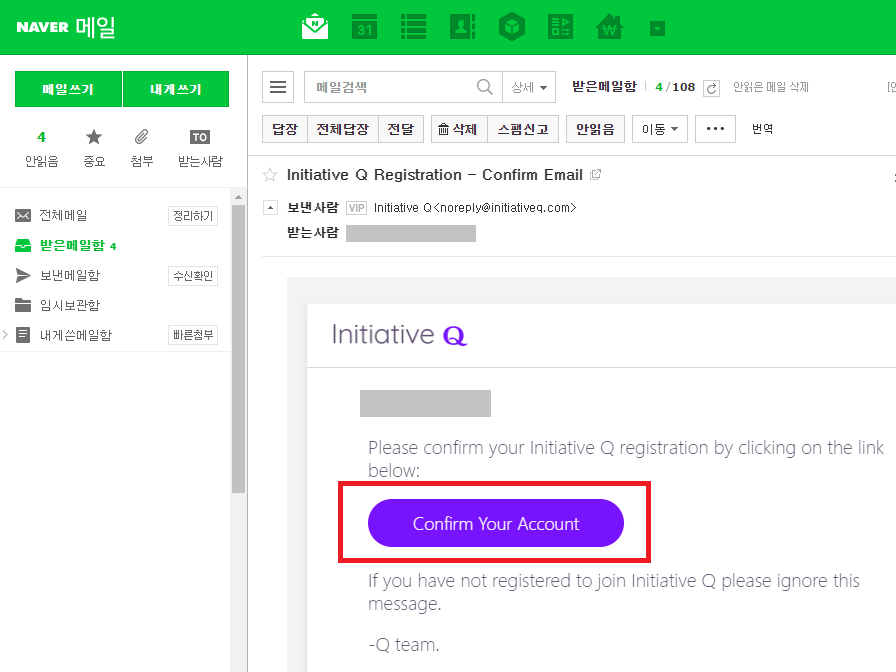Open the 이동 move dropdown
Screen dimensions: 896x672
[x=660, y=129]
